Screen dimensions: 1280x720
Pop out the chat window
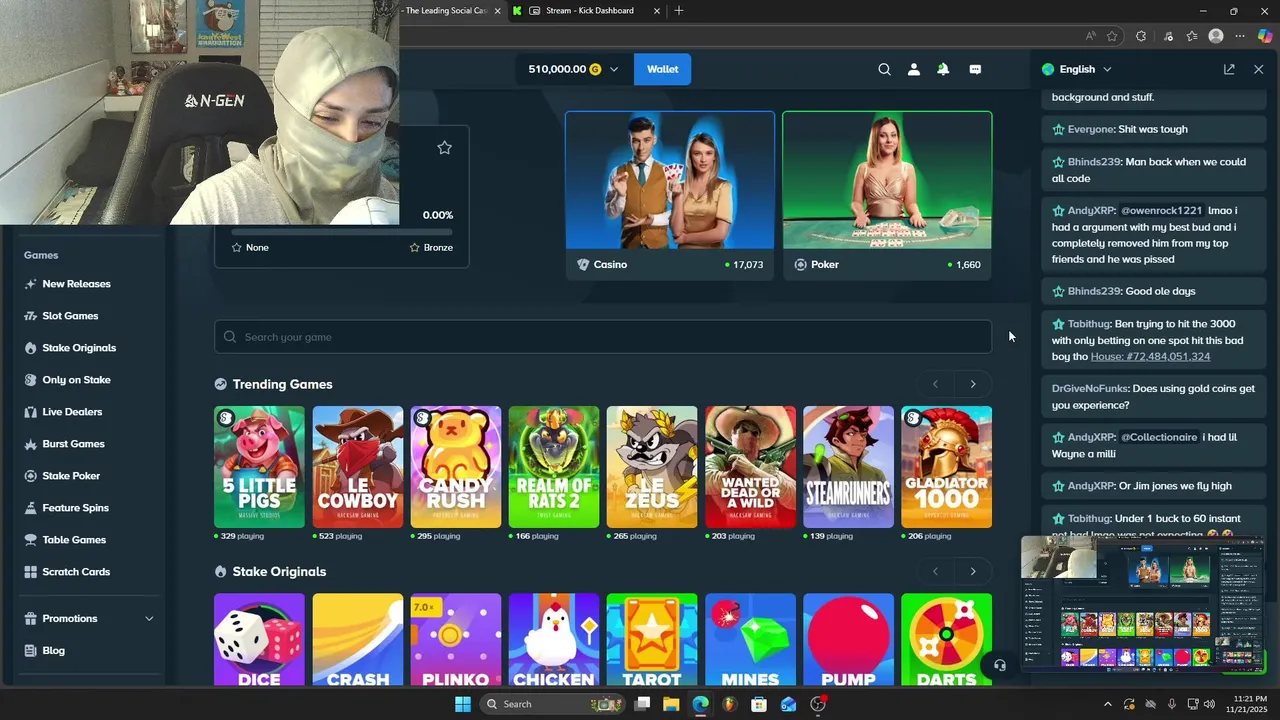pyautogui.click(x=1229, y=69)
